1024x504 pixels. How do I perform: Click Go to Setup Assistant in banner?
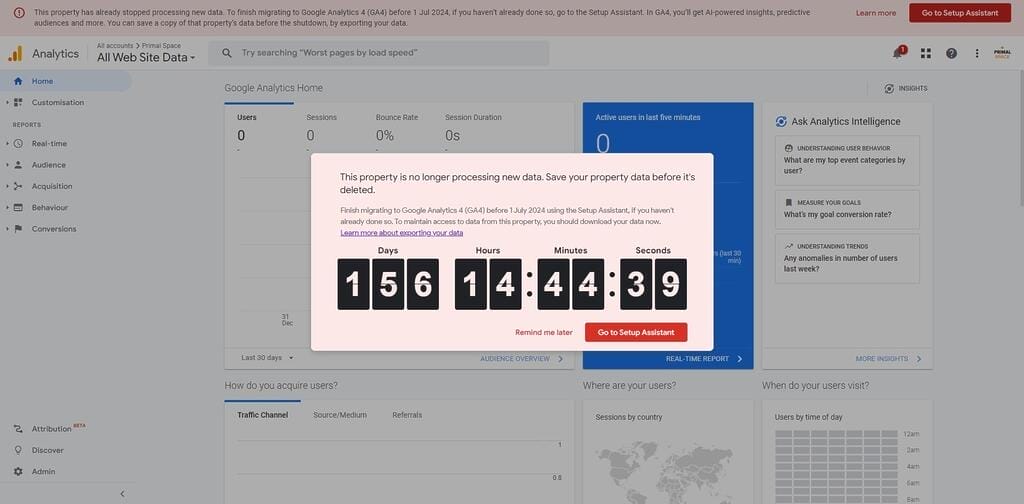pyautogui.click(x=959, y=13)
